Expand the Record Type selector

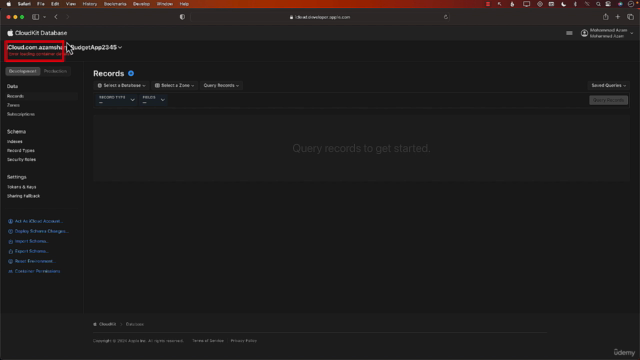(x=116, y=100)
